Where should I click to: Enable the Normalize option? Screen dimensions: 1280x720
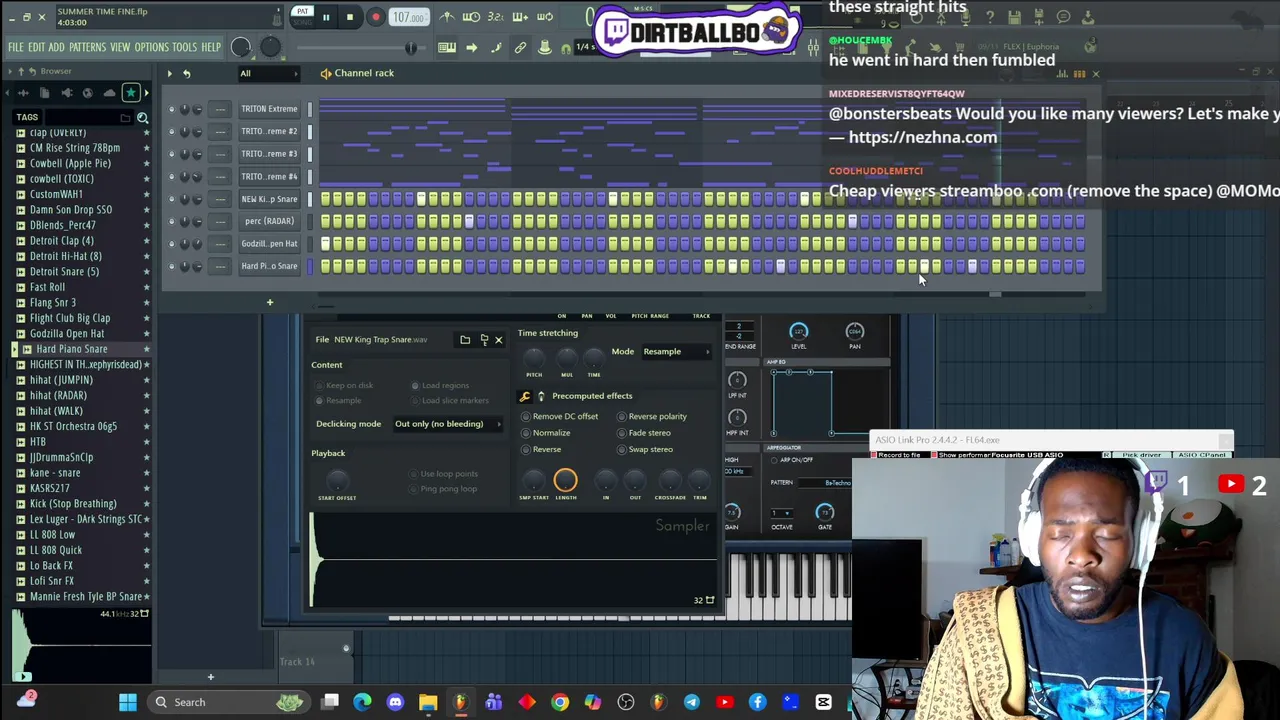click(546, 433)
